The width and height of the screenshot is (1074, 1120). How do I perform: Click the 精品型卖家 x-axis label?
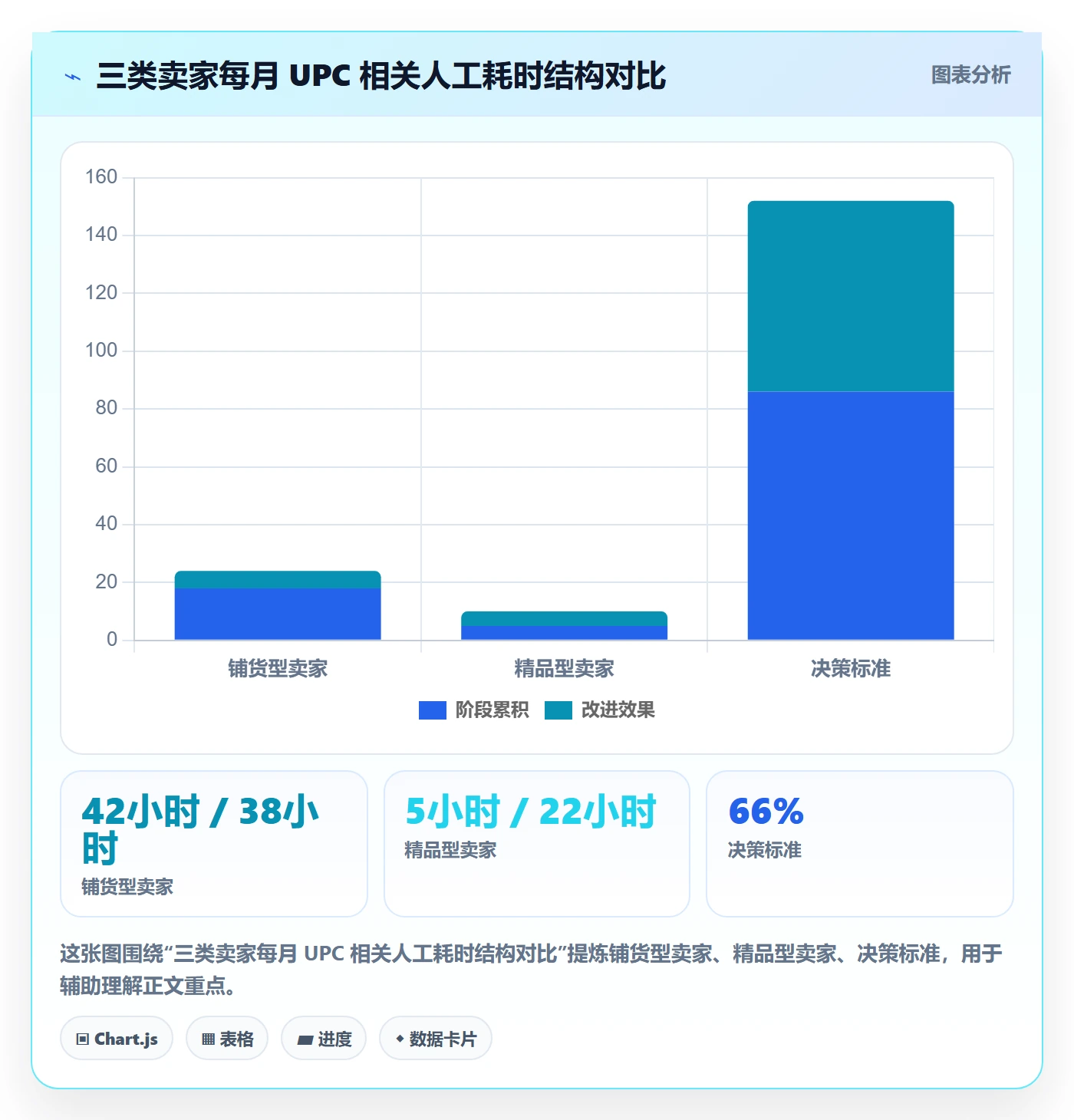564,669
